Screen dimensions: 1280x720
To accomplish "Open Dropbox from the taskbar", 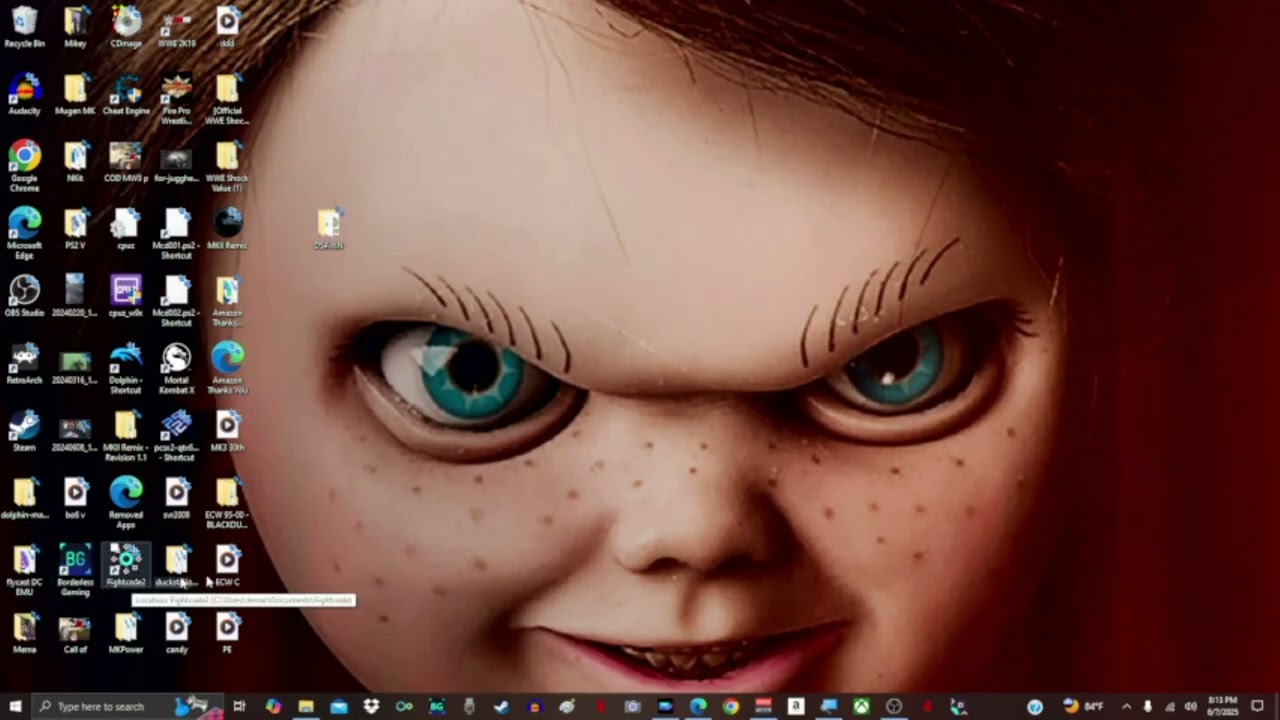I will click(x=371, y=706).
